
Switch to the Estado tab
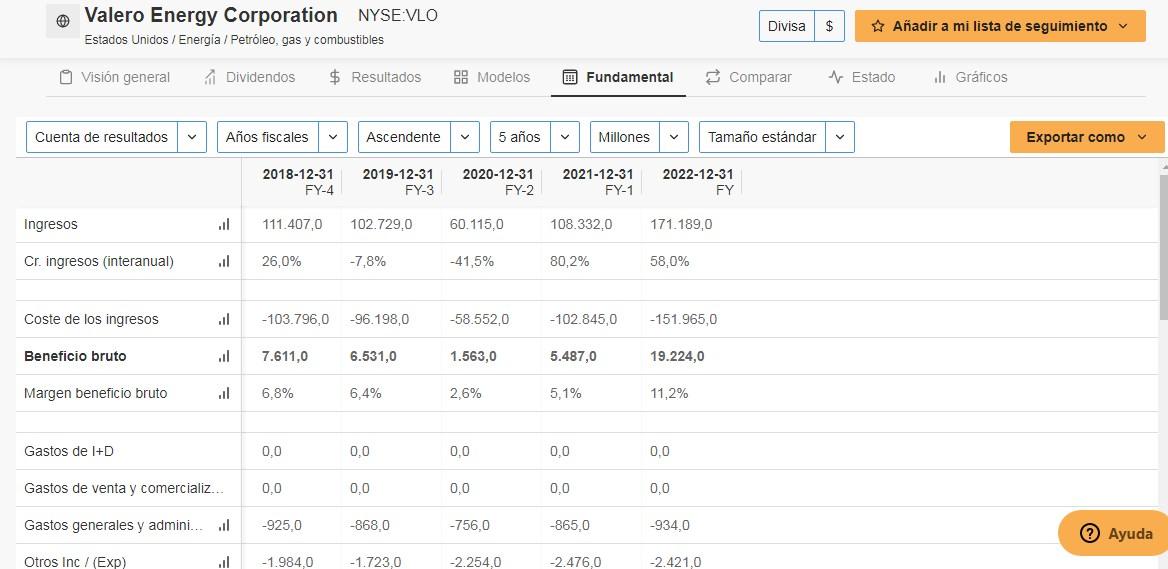point(862,77)
